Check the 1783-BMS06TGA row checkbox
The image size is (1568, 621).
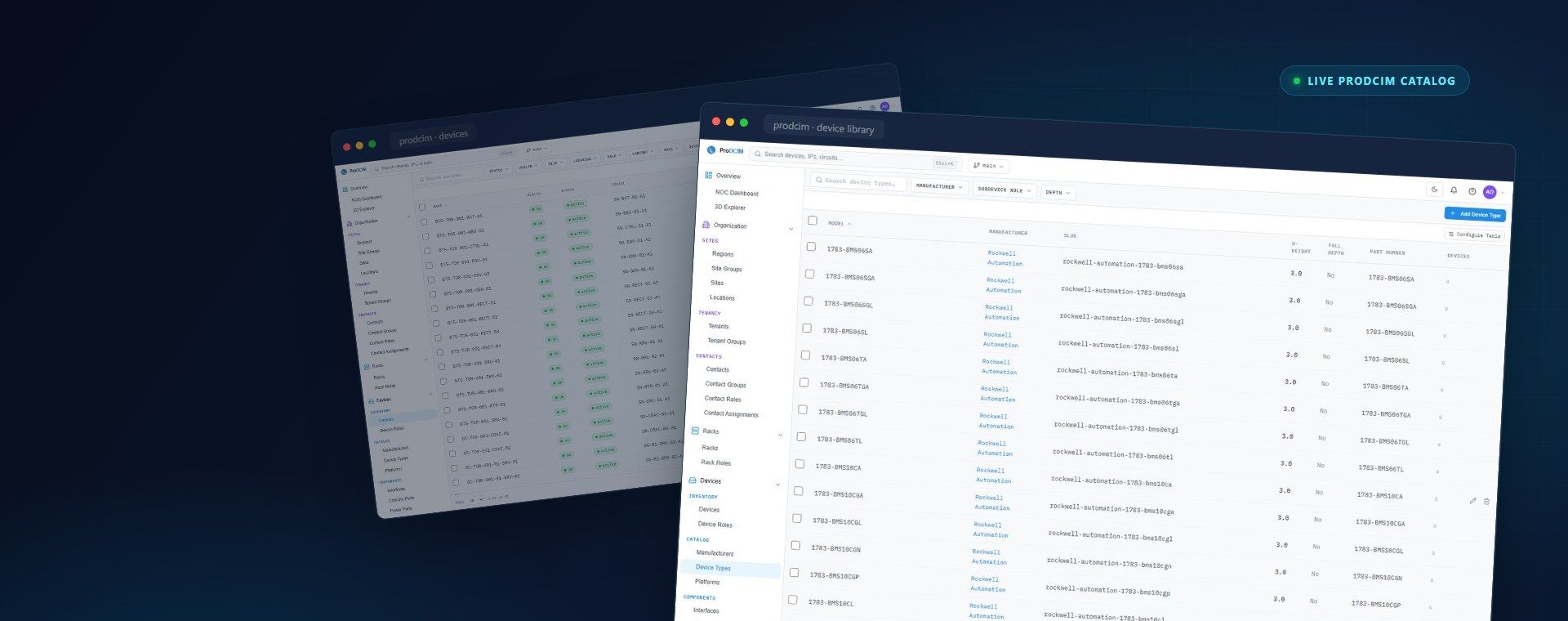[804, 382]
